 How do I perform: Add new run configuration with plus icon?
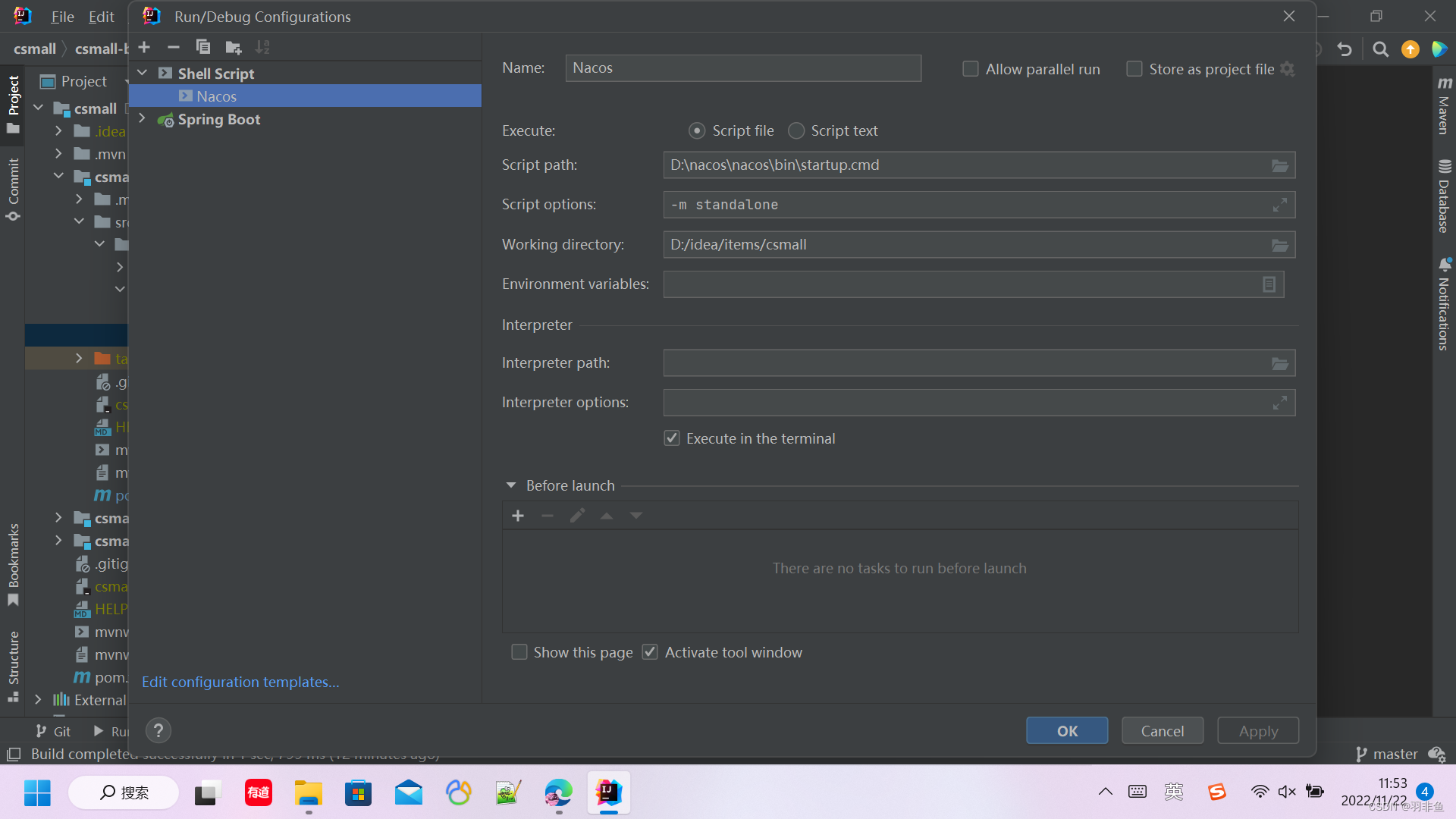point(144,47)
